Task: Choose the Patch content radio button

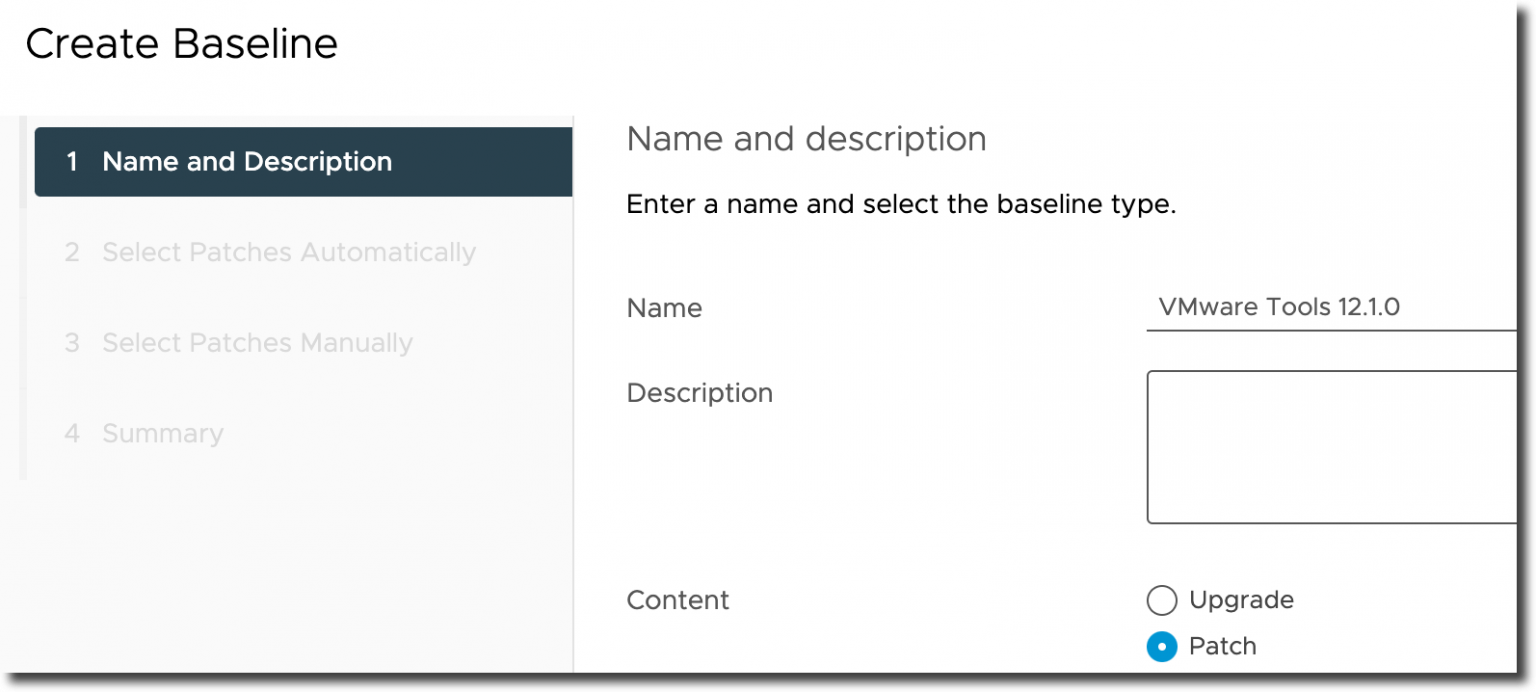Action: pyautogui.click(x=1161, y=647)
